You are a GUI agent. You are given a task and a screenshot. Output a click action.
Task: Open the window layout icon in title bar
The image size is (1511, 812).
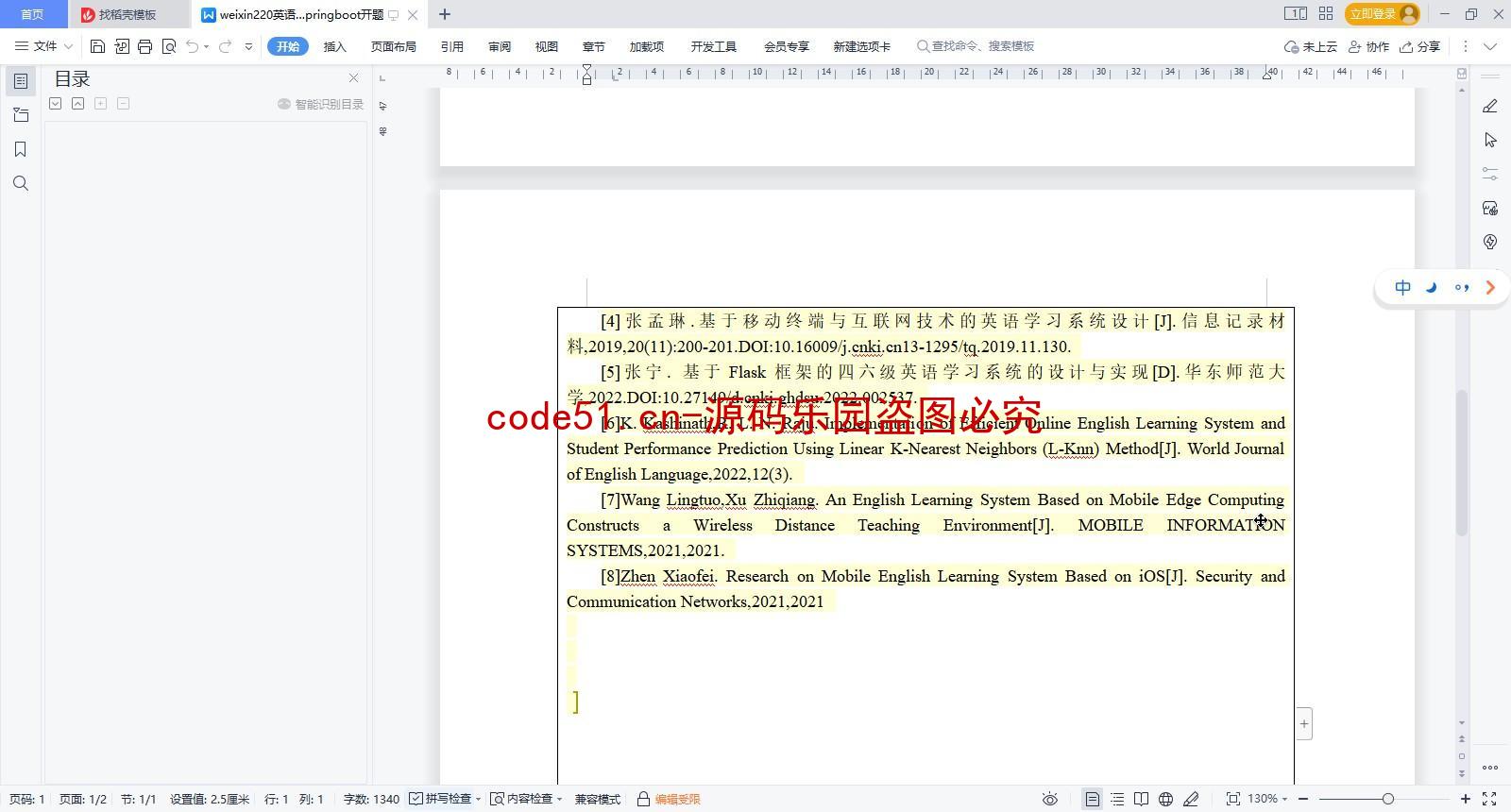pos(1296,14)
